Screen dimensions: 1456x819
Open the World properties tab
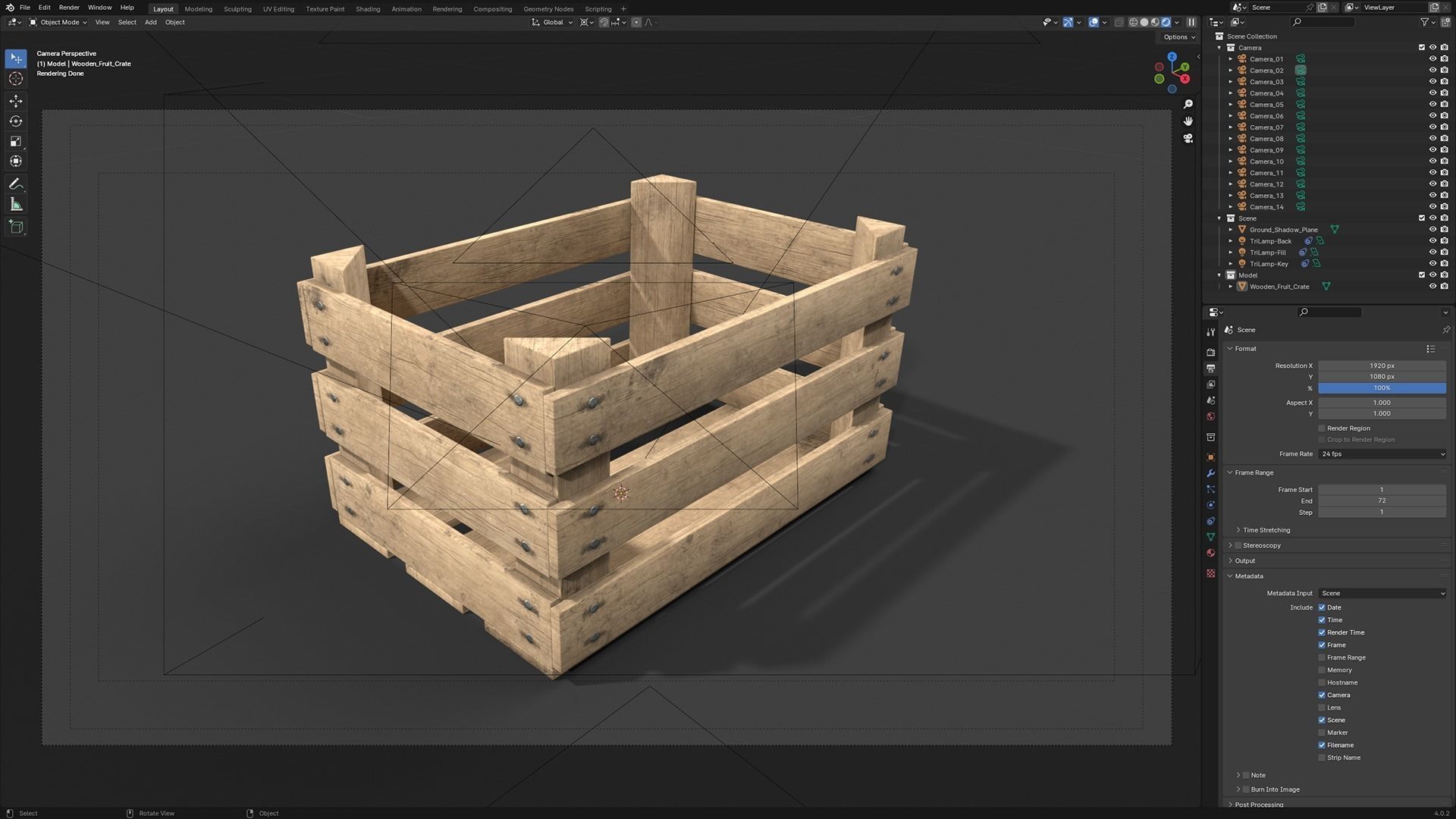pyautogui.click(x=1211, y=416)
